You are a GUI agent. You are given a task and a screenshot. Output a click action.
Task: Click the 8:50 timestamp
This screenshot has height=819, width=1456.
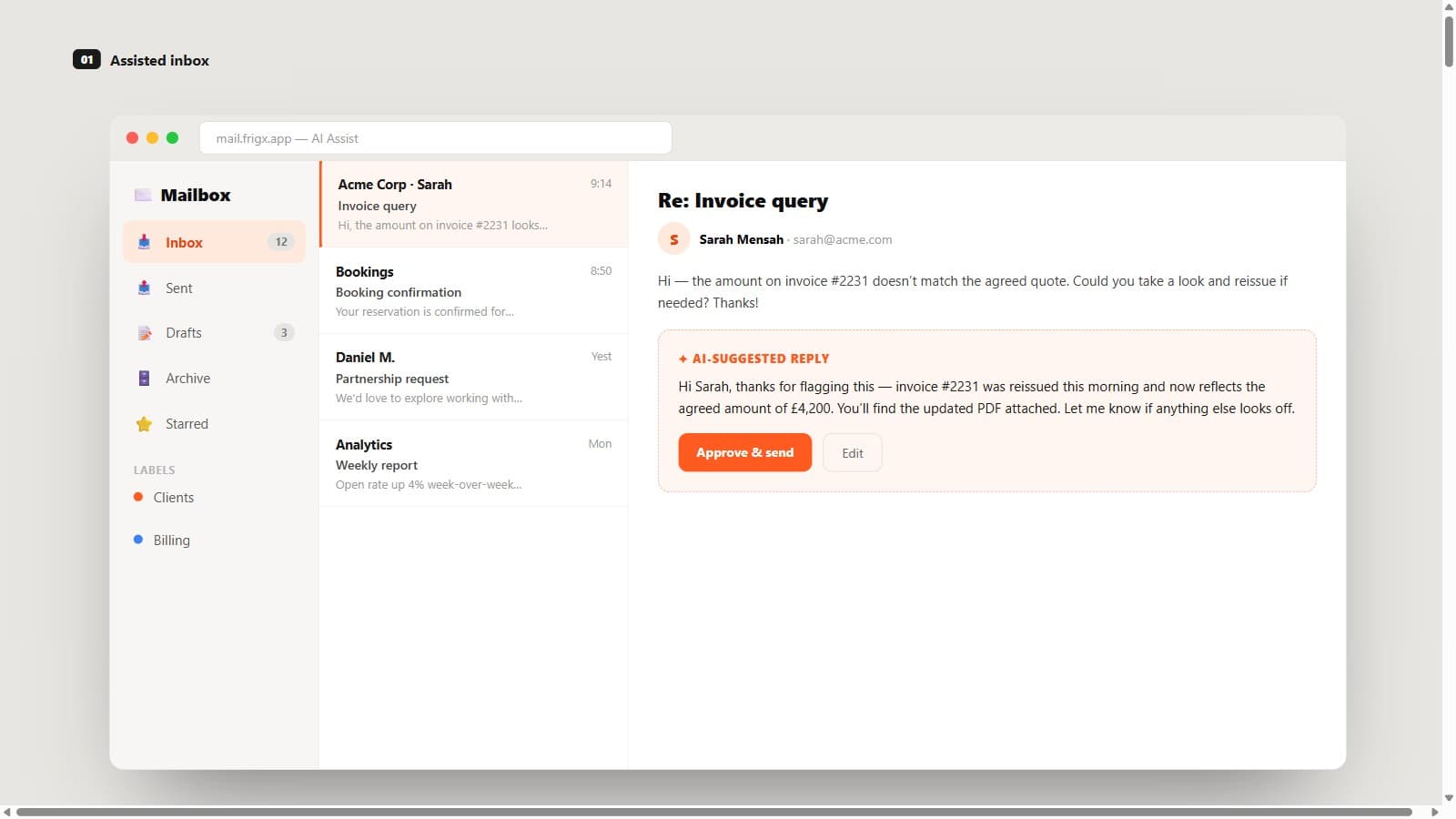point(601,271)
